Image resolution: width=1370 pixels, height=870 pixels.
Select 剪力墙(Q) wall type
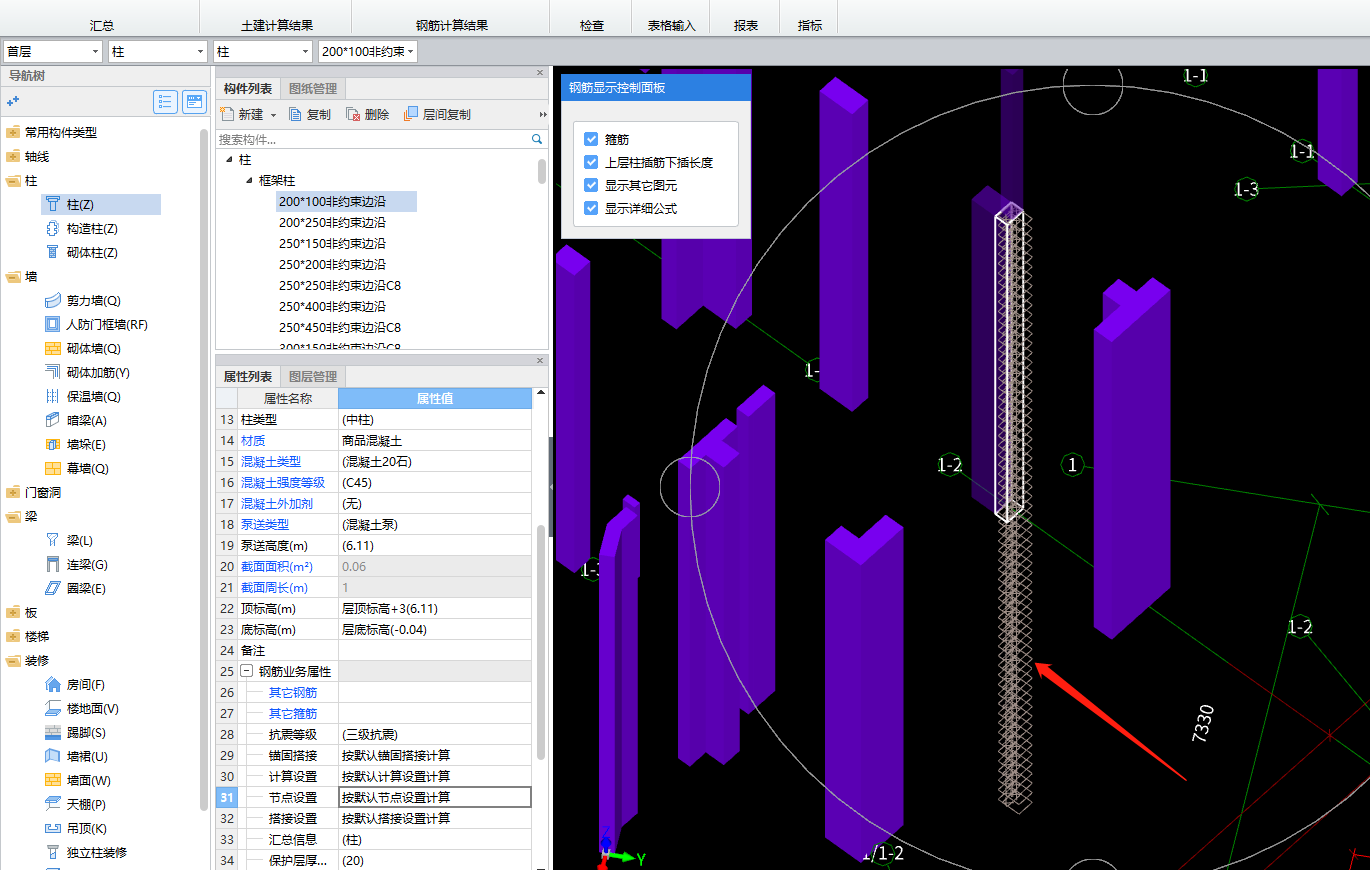click(x=93, y=301)
